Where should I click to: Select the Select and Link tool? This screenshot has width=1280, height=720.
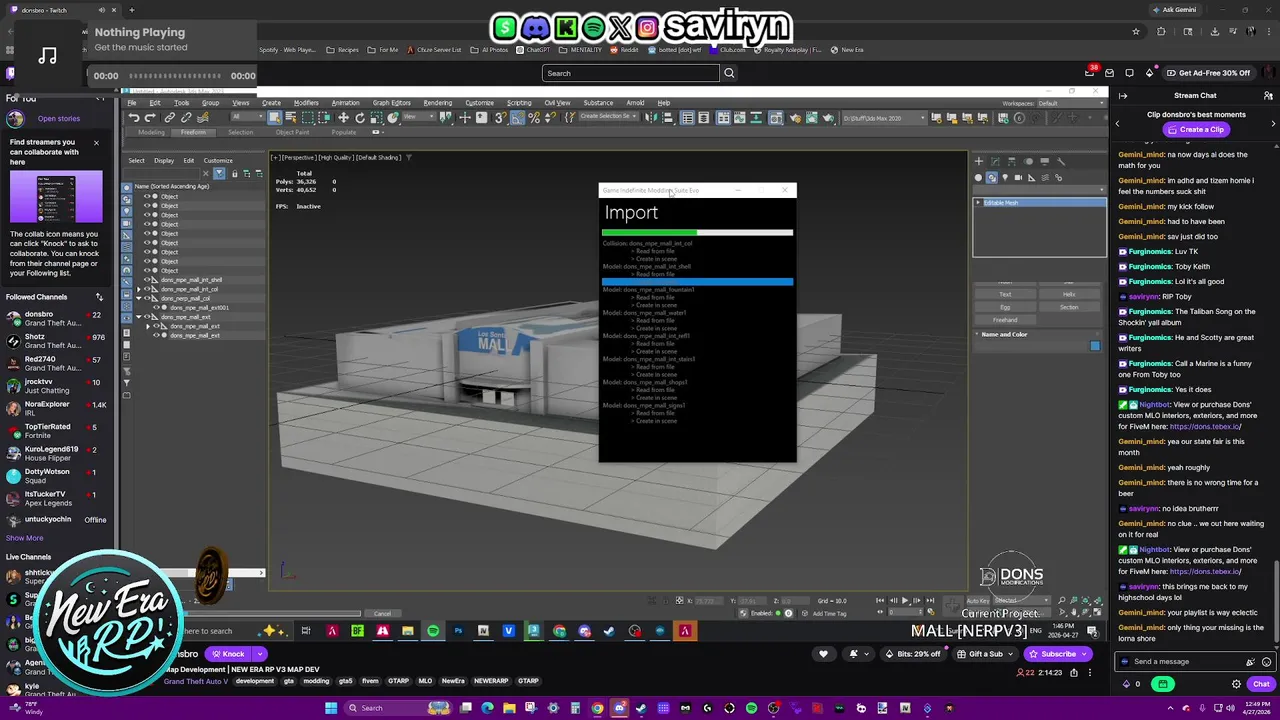point(170,117)
